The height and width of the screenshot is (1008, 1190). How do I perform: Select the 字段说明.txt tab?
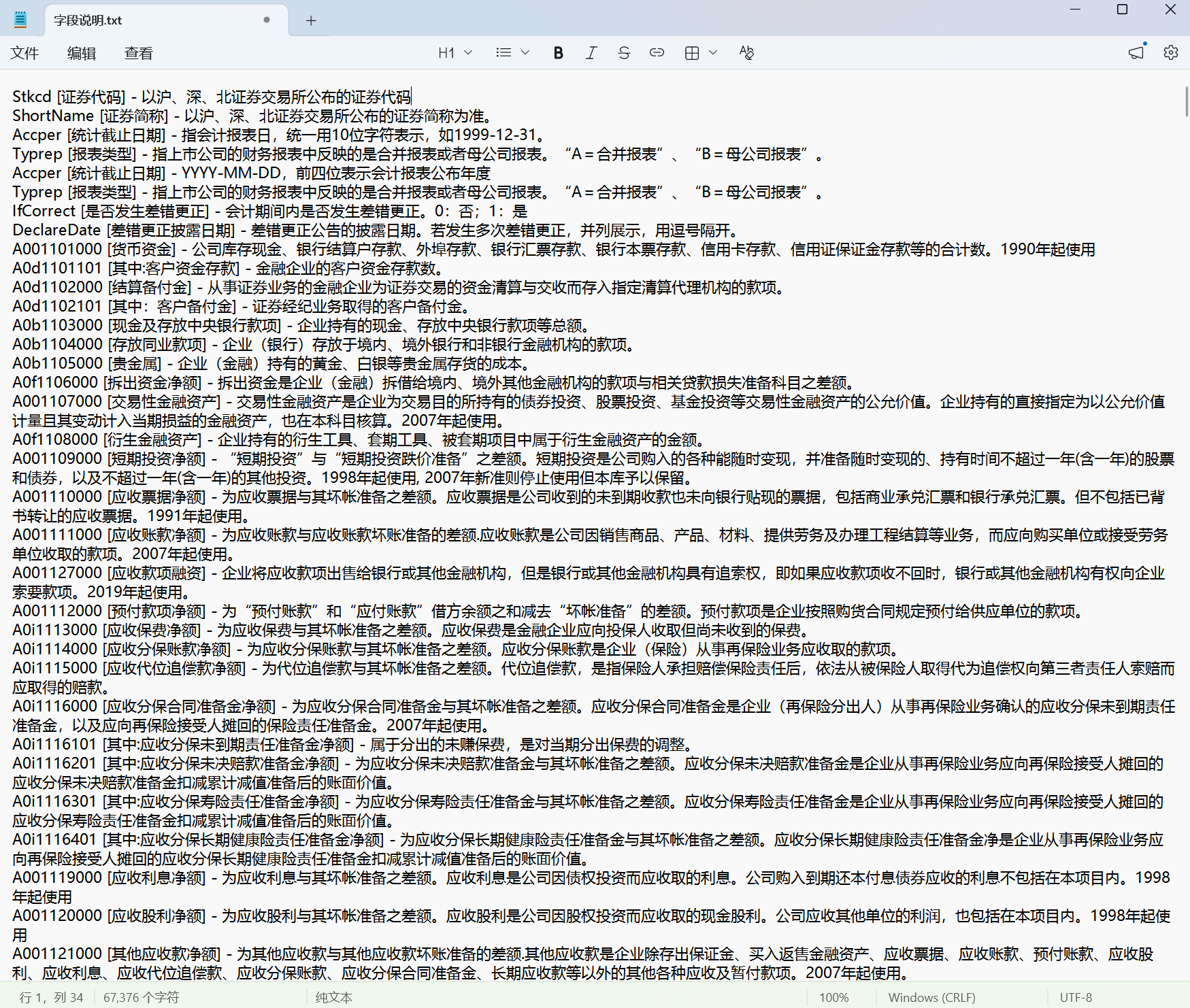point(156,20)
